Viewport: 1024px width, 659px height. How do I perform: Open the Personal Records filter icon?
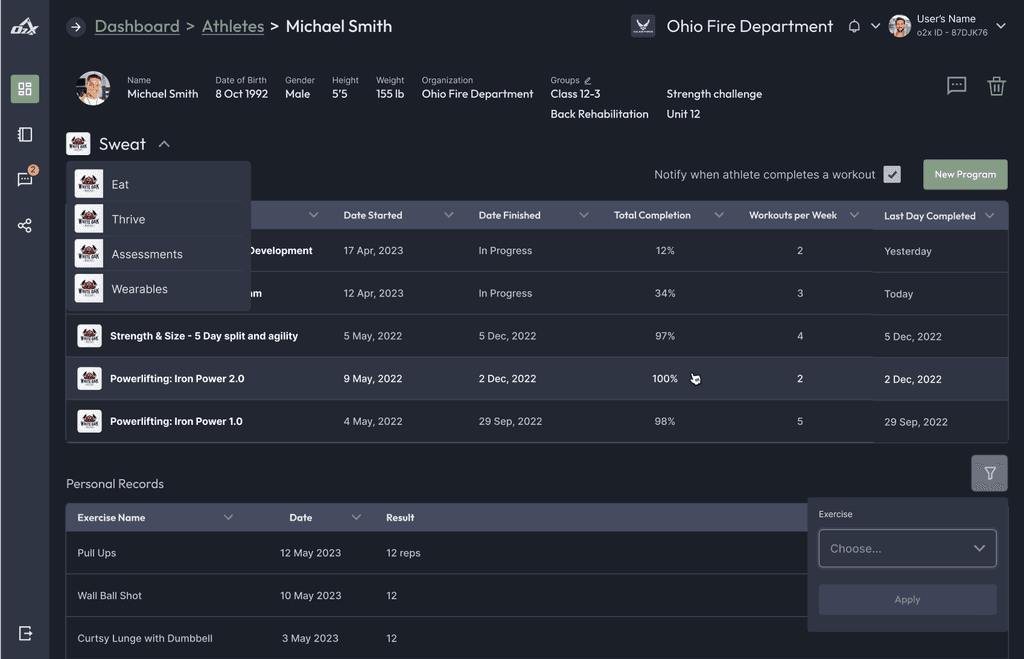coord(989,474)
